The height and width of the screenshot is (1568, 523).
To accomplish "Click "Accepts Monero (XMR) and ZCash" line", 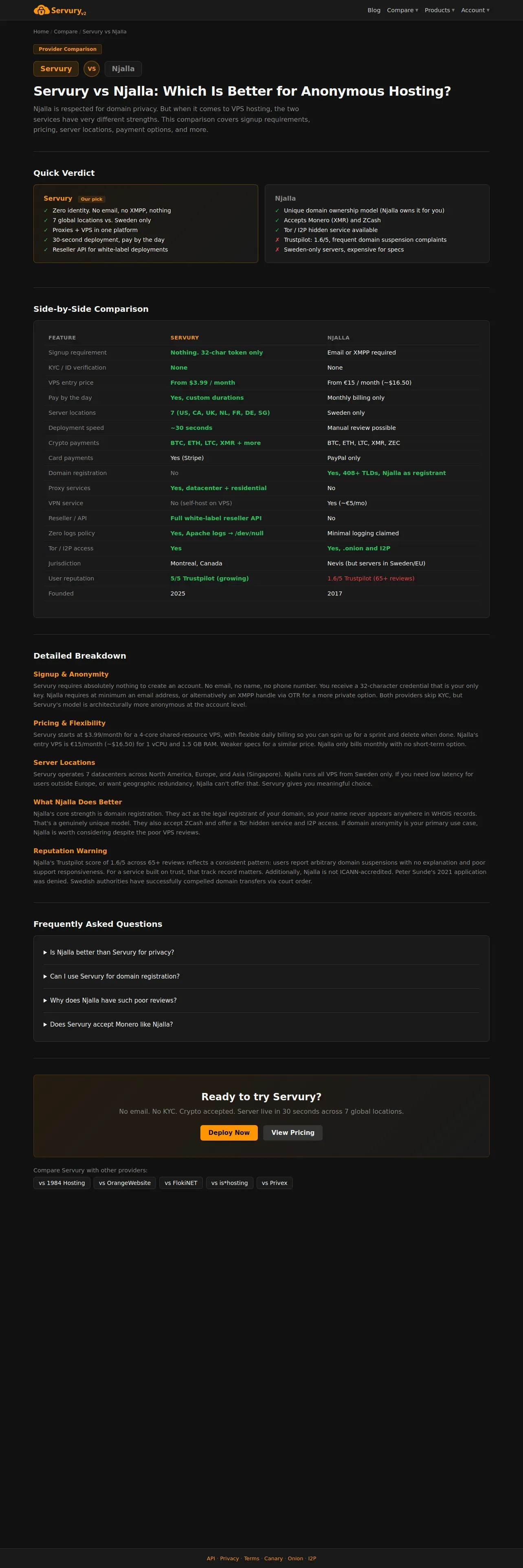I will point(332,220).
